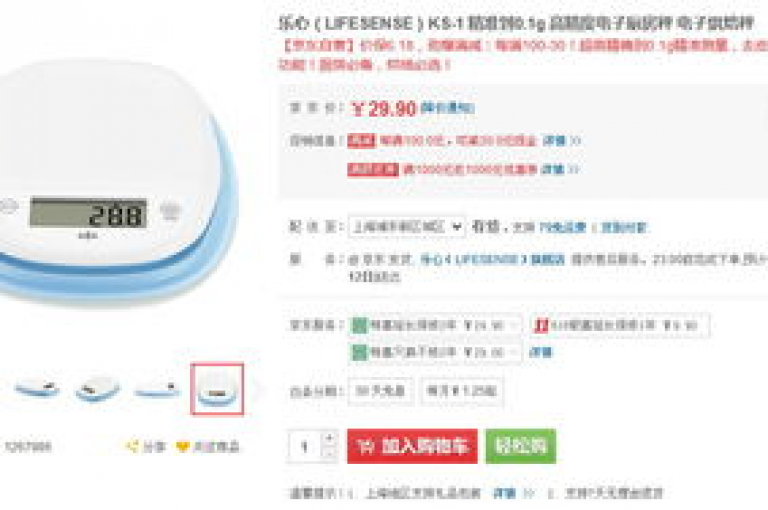Screen dimensions: 768x510
Task: Select the first extended warranty option
Action: [435, 325]
